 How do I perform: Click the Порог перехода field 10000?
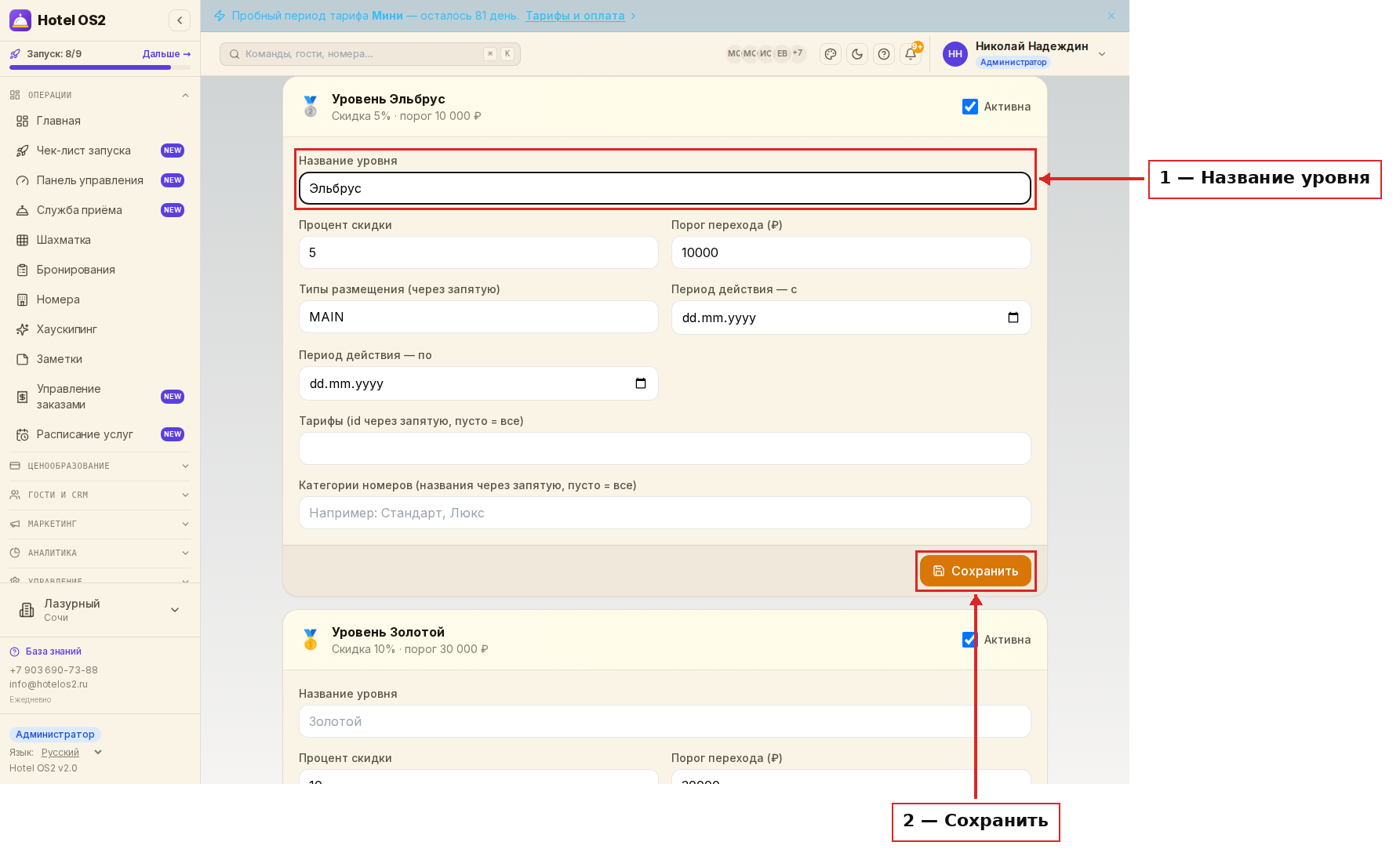tap(851, 252)
